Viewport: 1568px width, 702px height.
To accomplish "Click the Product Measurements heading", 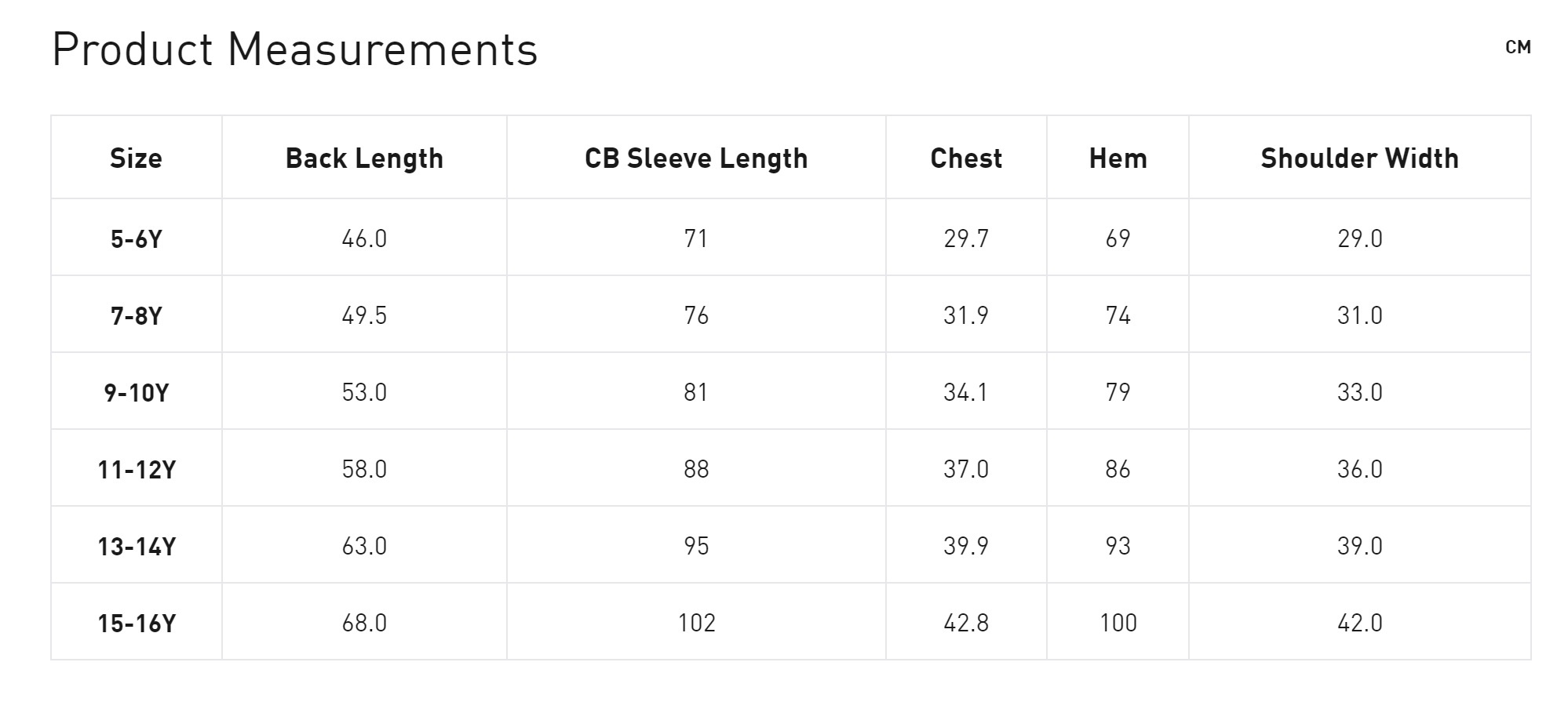I will (295, 49).
